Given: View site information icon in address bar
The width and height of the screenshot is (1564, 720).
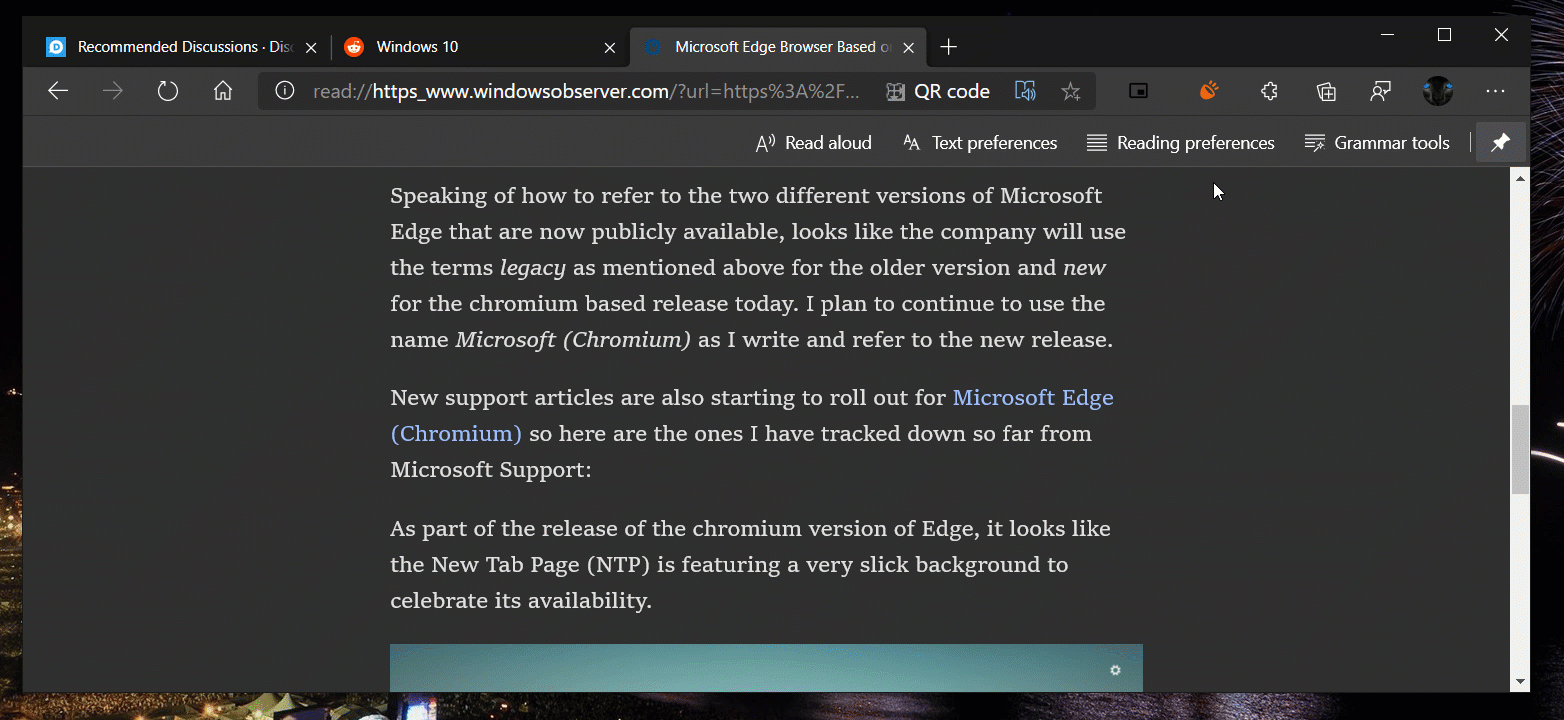Looking at the screenshot, I should [285, 92].
